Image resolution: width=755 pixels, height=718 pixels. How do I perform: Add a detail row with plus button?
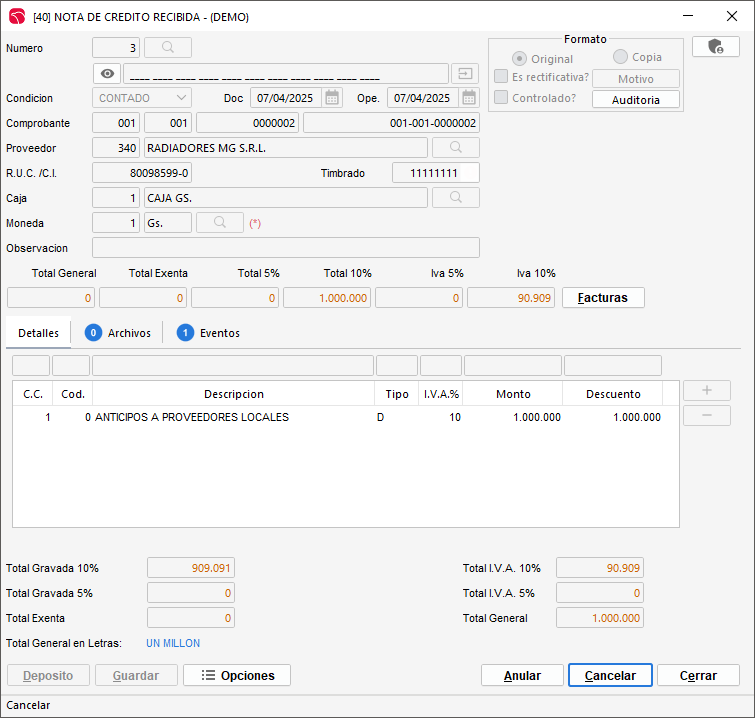pos(706,391)
